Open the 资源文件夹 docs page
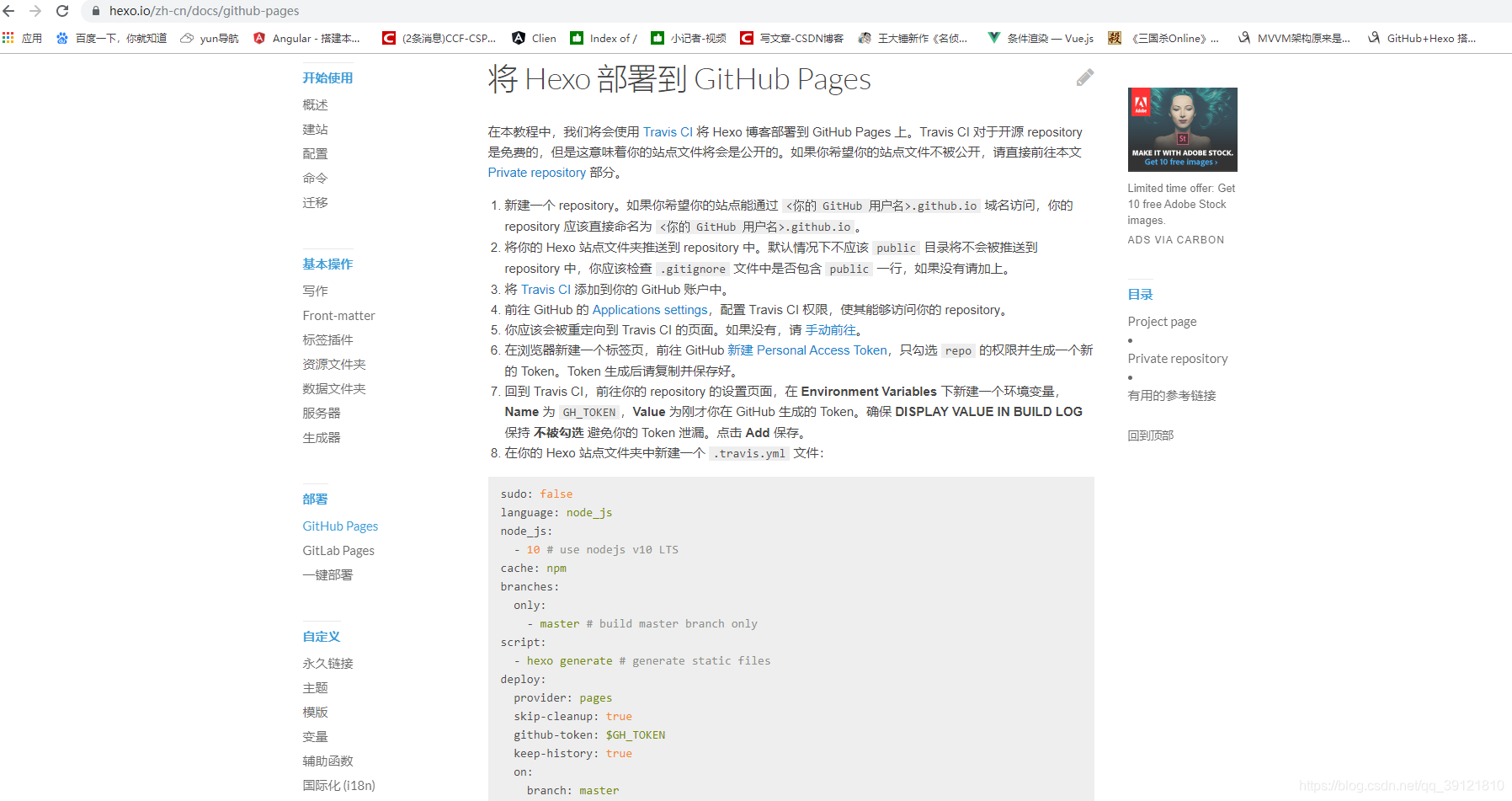Viewport: 1512px width, 801px height. coord(334,364)
